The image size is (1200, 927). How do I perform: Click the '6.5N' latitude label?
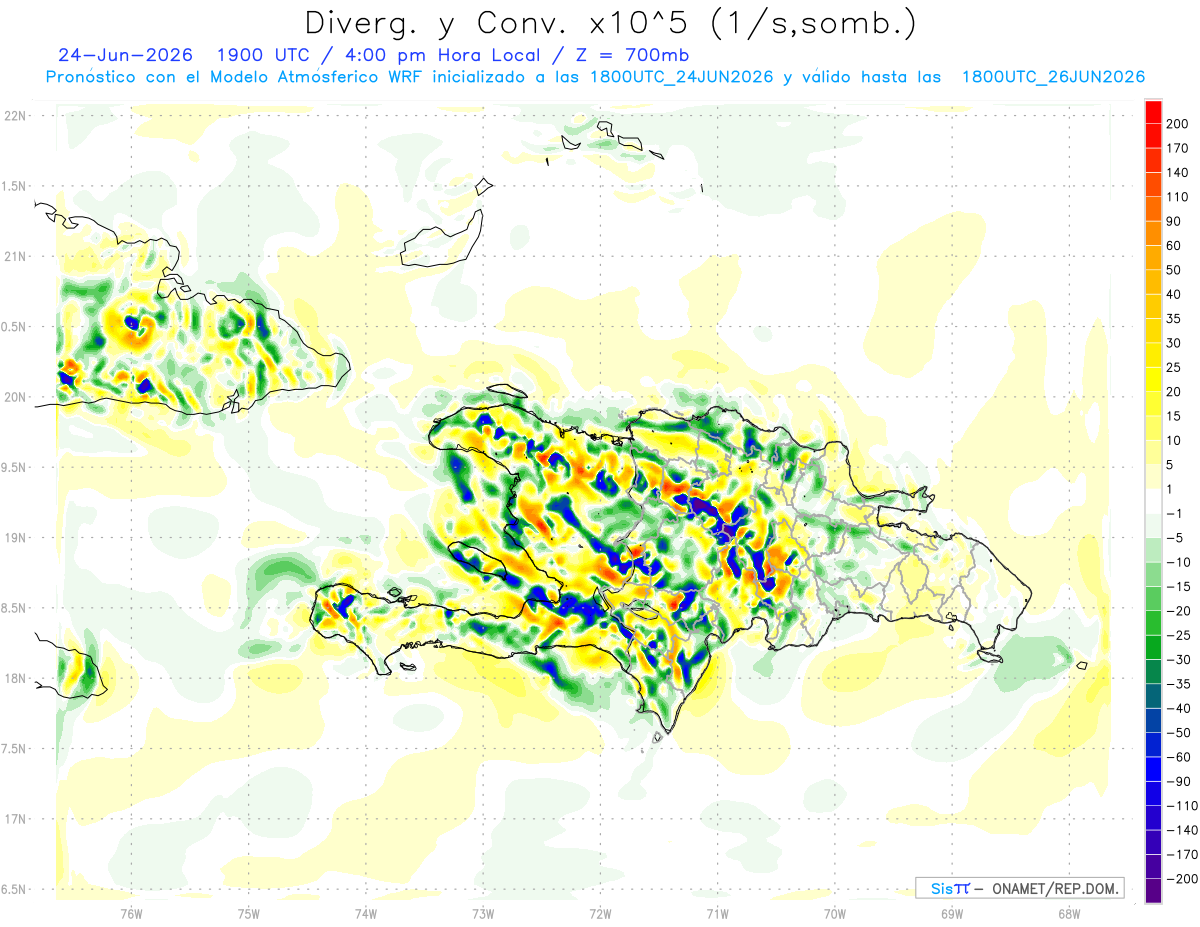pos(14,889)
